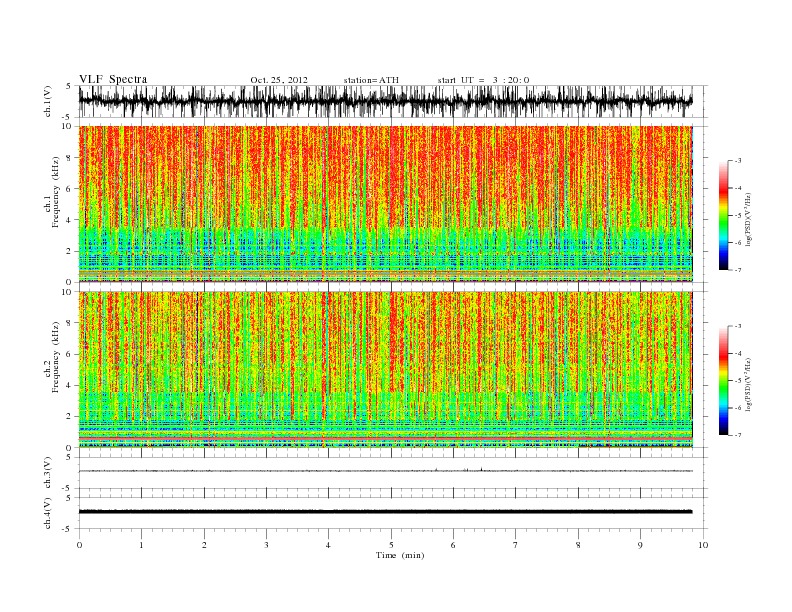Select the "Time (min)" x-axis label

[x=400, y=555]
